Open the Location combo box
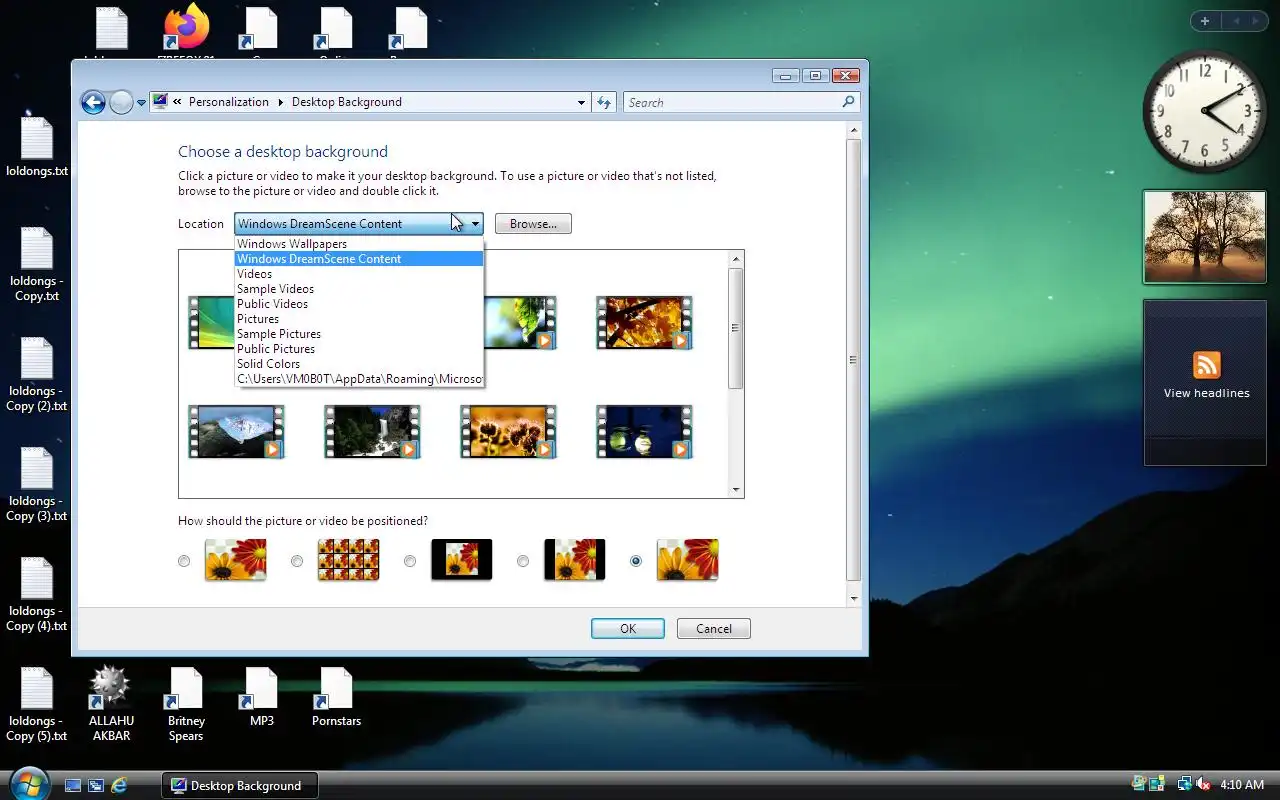 pos(359,224)
